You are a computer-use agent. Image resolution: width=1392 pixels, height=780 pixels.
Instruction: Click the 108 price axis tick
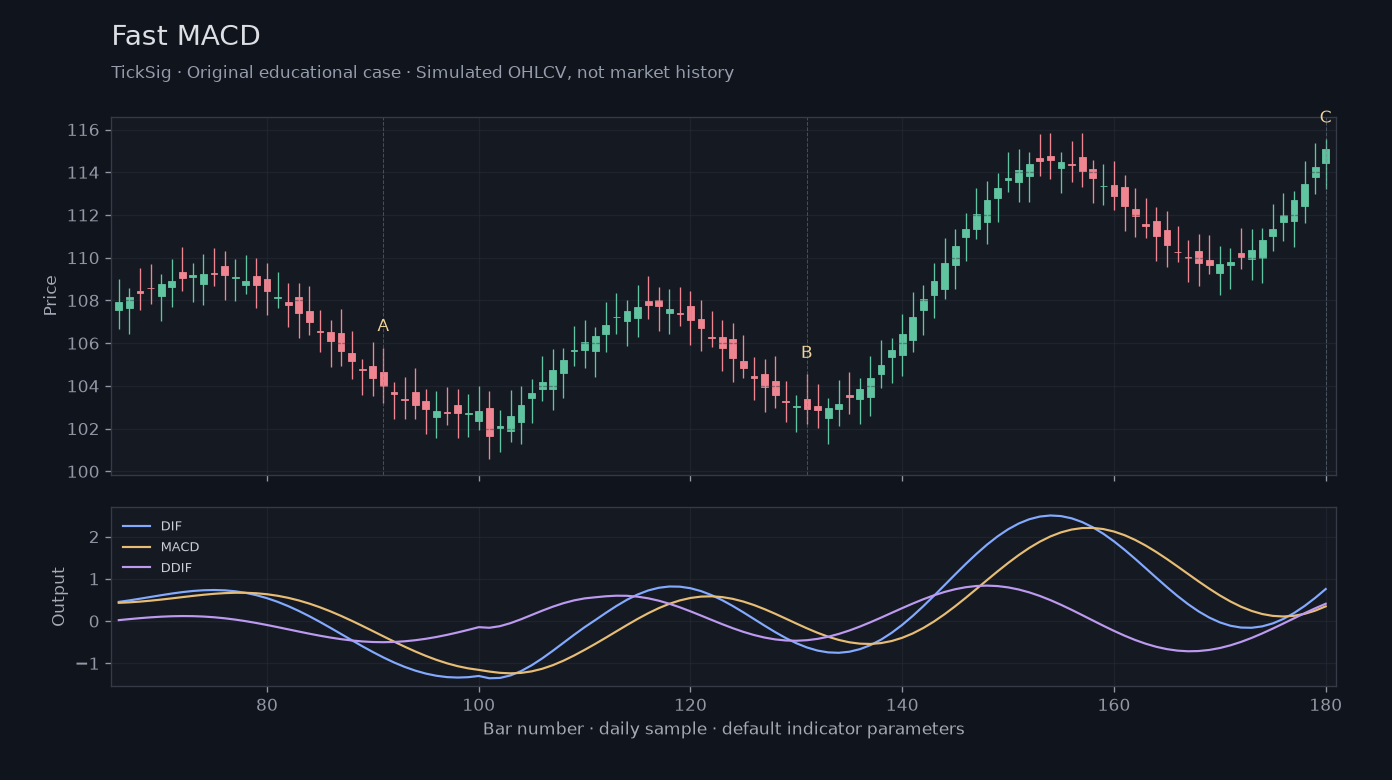tap(83, 301)
